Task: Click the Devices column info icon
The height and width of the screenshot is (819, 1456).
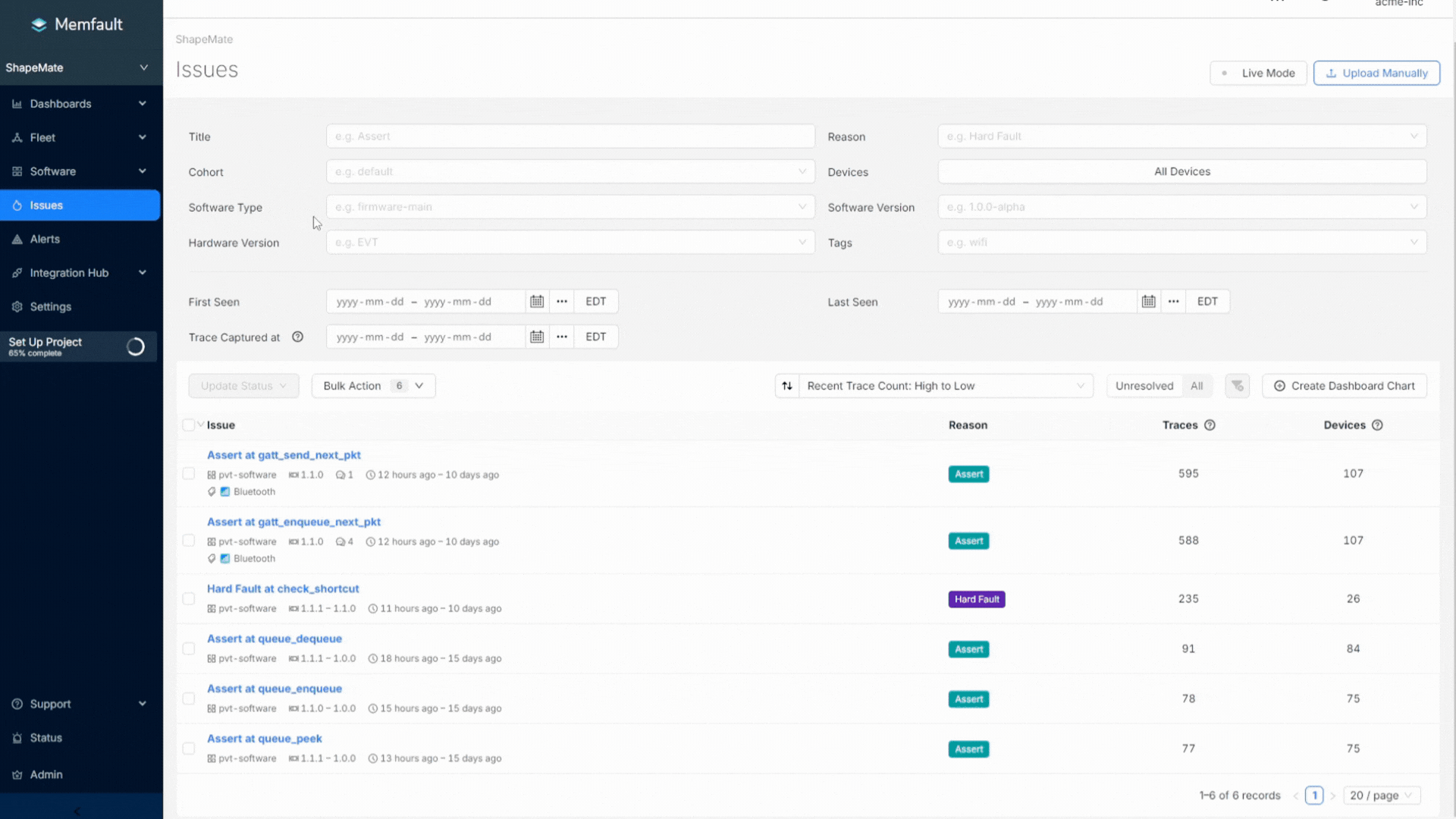Action: point(1377,425)
